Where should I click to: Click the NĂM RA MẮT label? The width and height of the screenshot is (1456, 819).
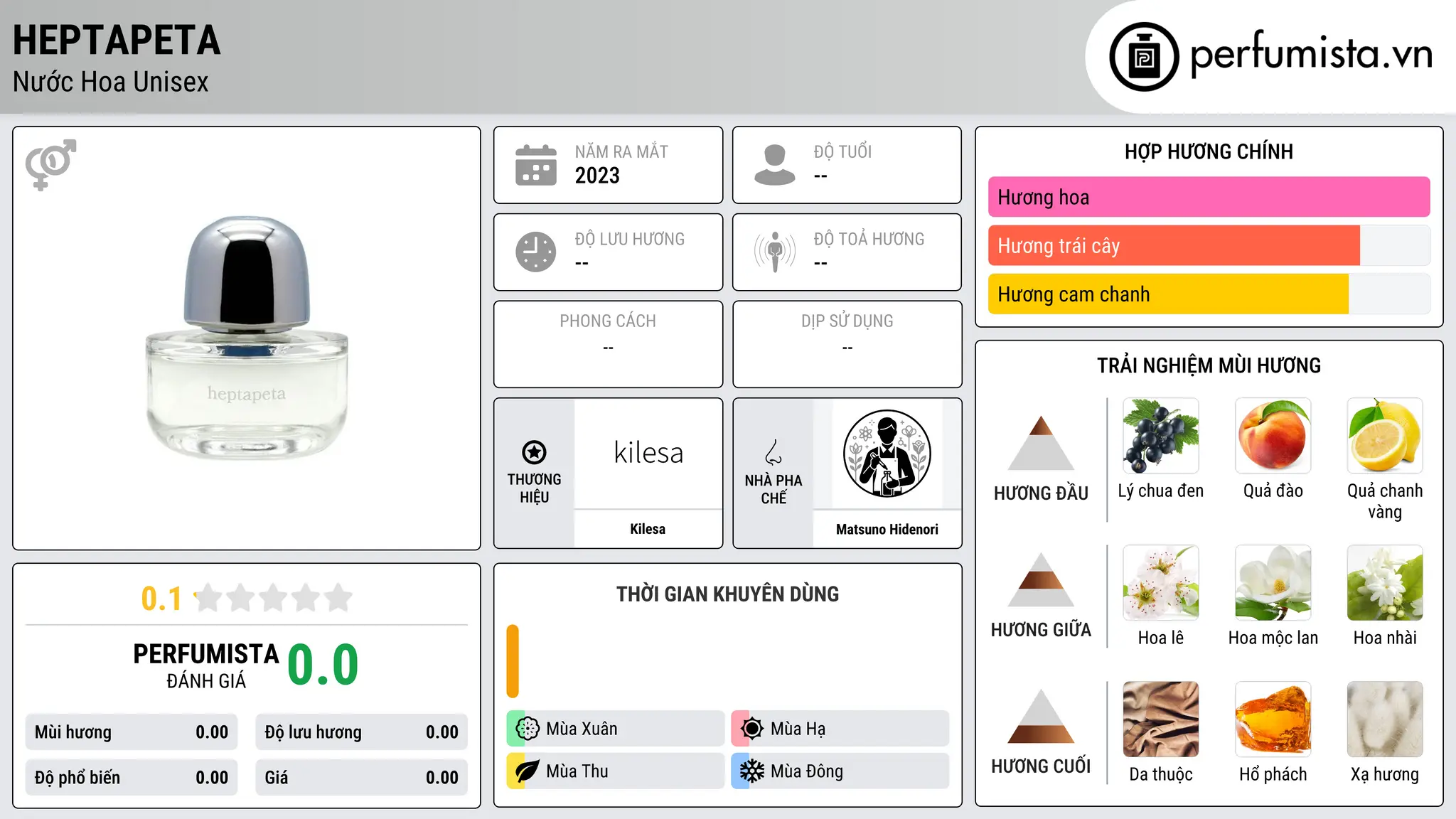coord(621,152)
